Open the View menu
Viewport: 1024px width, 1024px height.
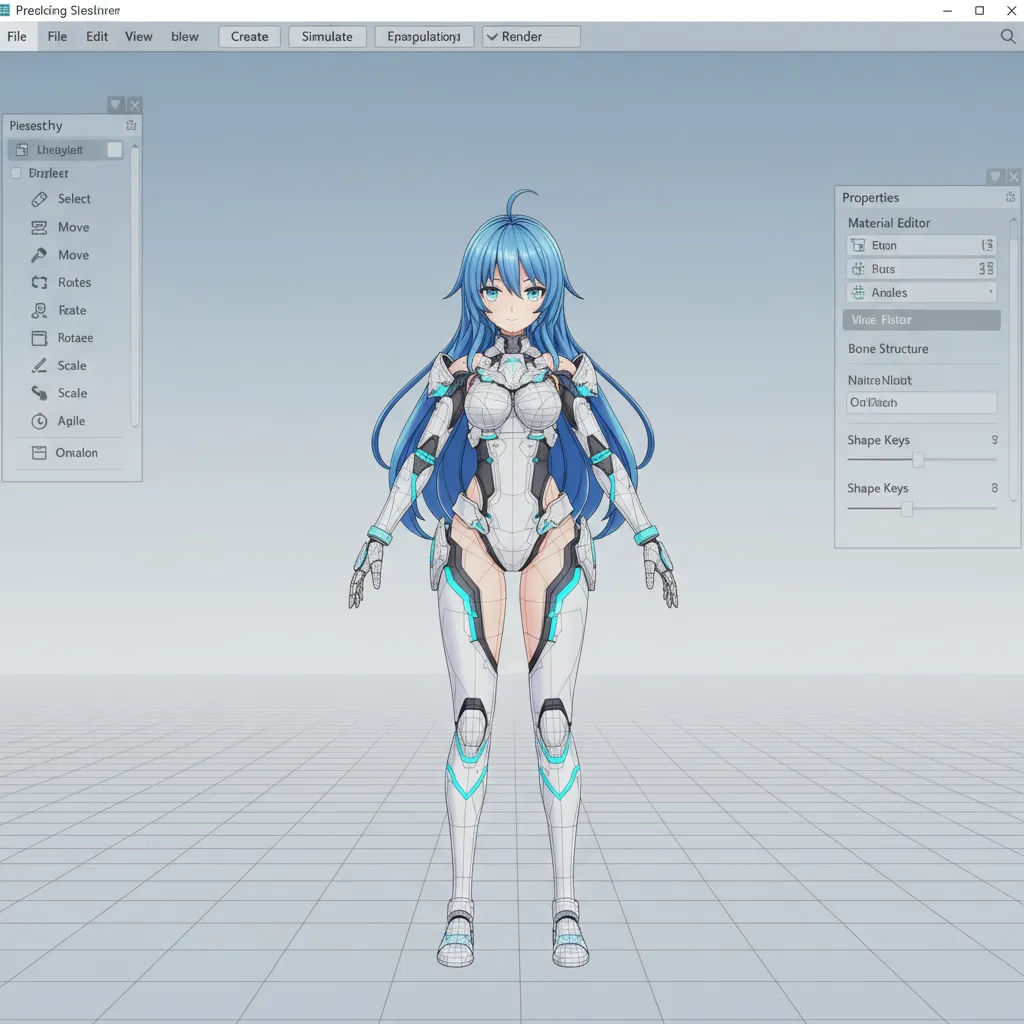pos(139,37)
